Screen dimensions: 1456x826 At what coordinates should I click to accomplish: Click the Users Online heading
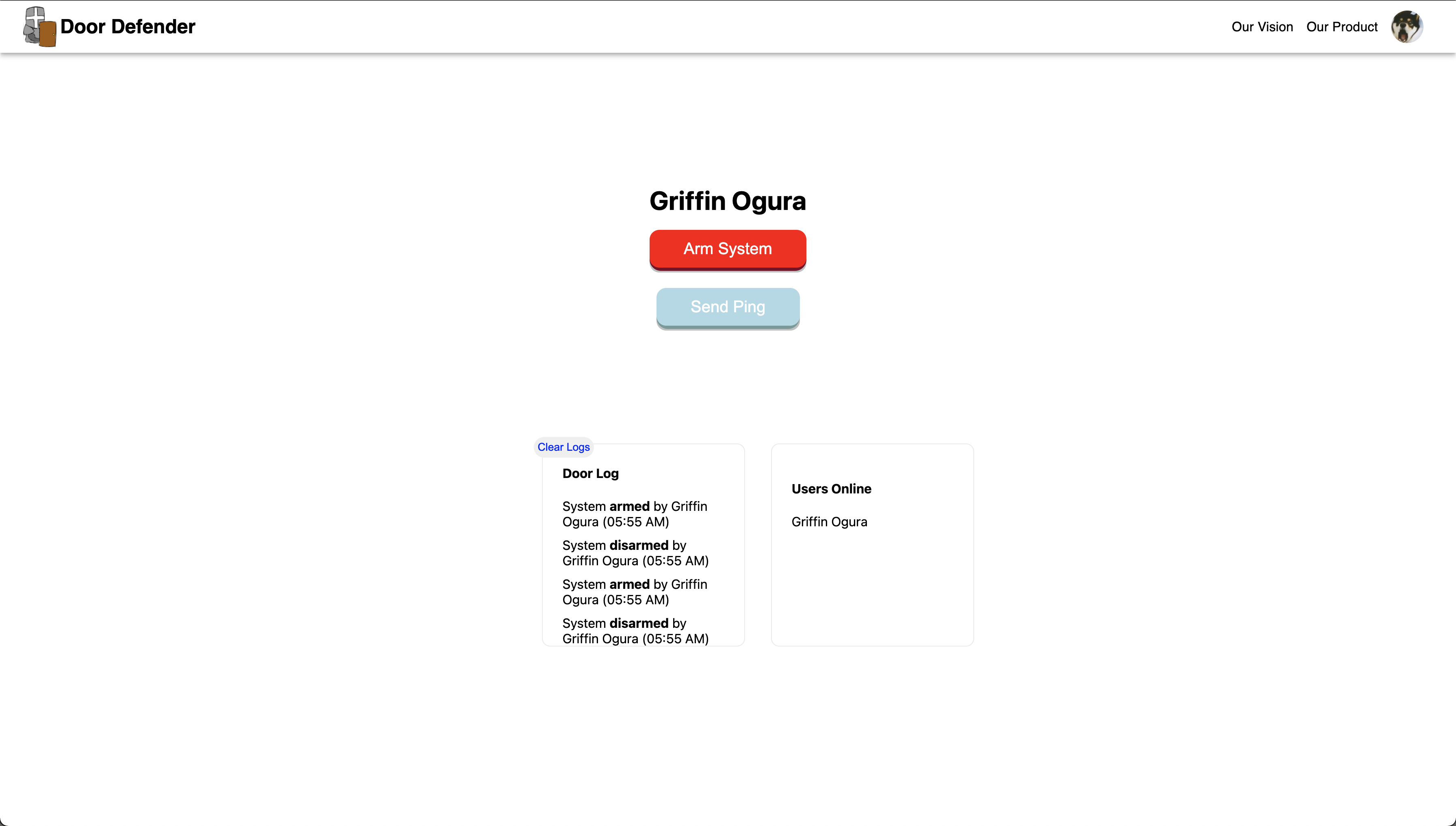(831, 489)
